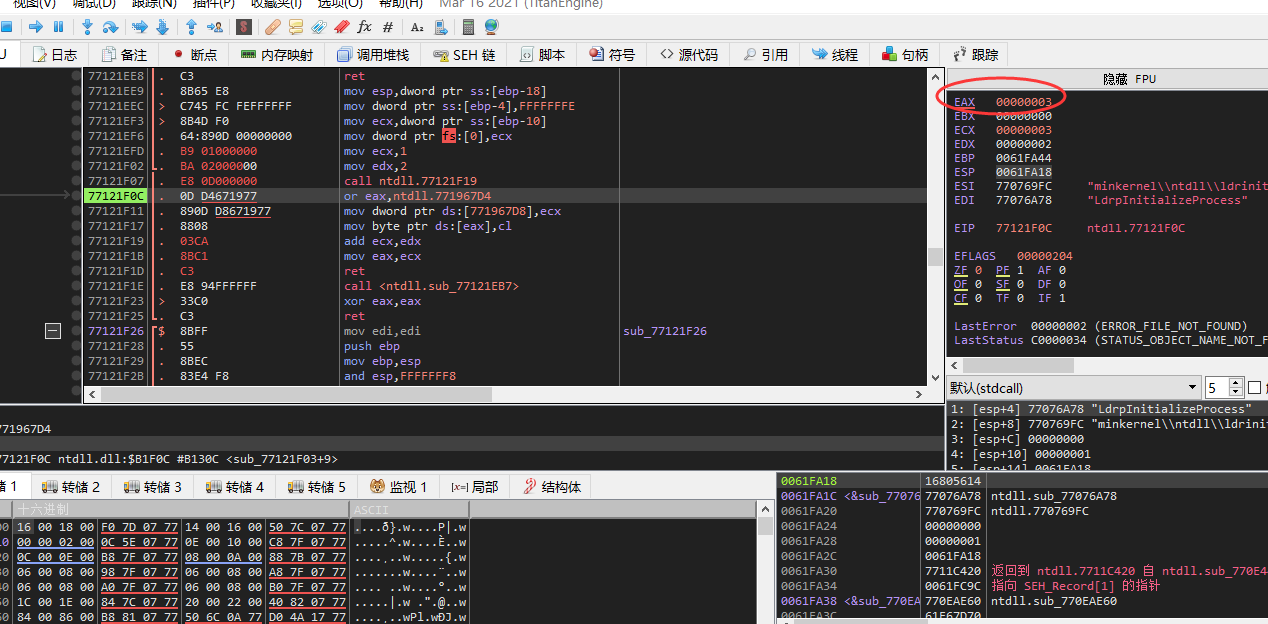Open the 插件(P) menu

tap(213, 4)
